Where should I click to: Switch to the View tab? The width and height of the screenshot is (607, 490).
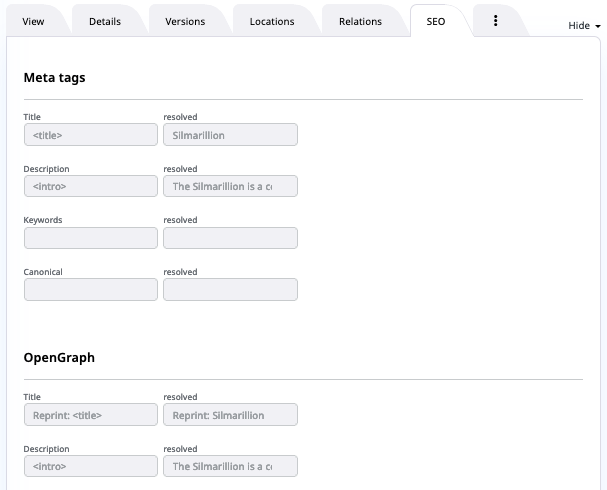[34, 22]
